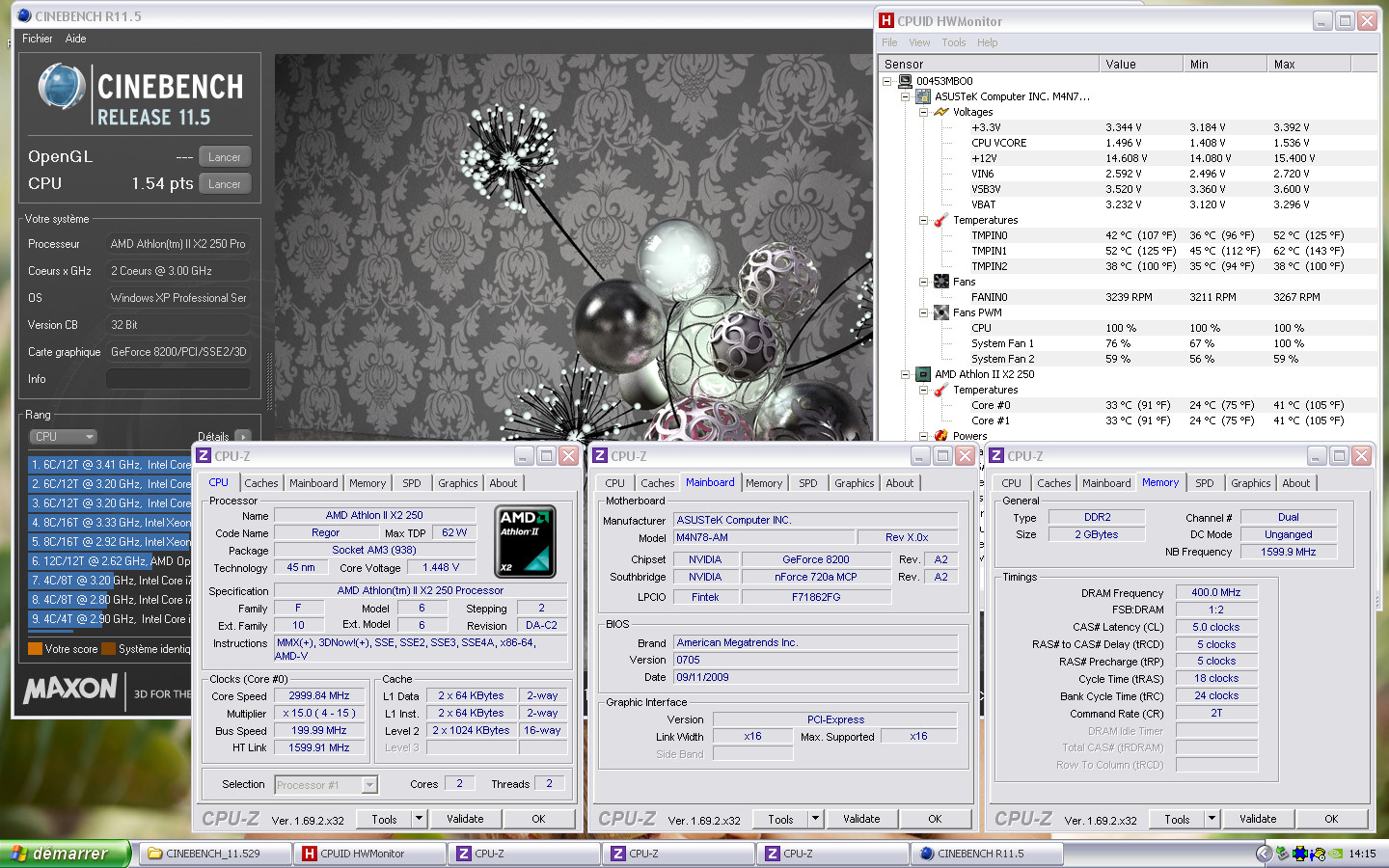Open HWMonitor Tools menu
The image size is (1389, 868).
pyautogui.click(x=954, y=42)
